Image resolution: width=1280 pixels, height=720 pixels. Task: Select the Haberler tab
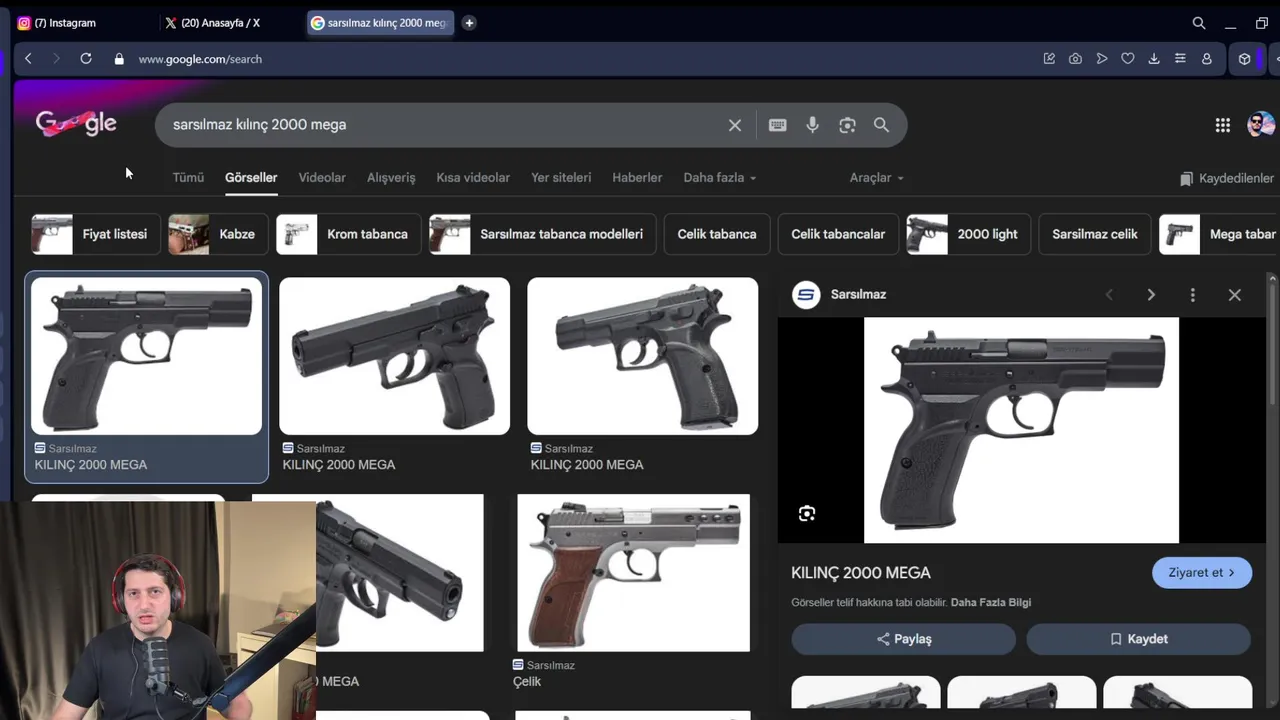pyautogui.click(x=637, y=178)
